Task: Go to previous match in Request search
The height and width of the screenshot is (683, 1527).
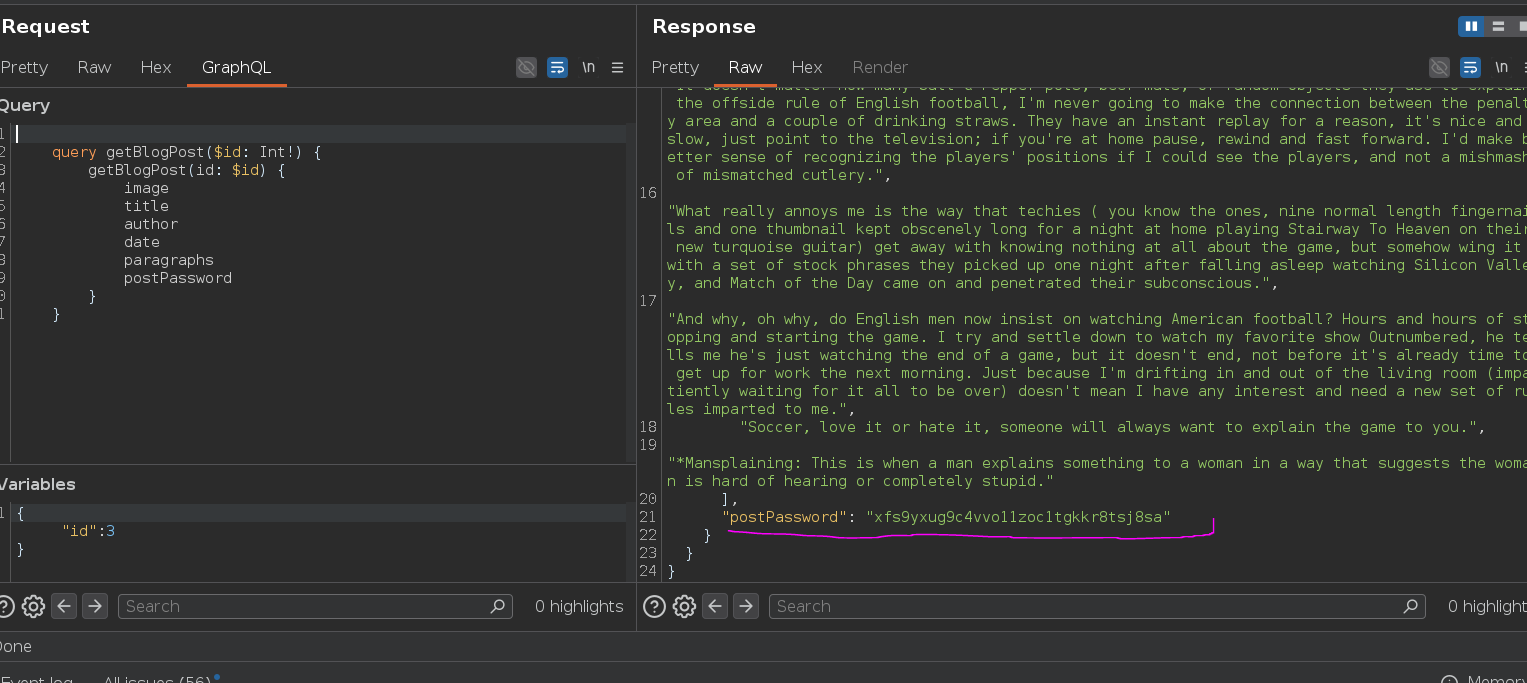Action: pos(64,606)
